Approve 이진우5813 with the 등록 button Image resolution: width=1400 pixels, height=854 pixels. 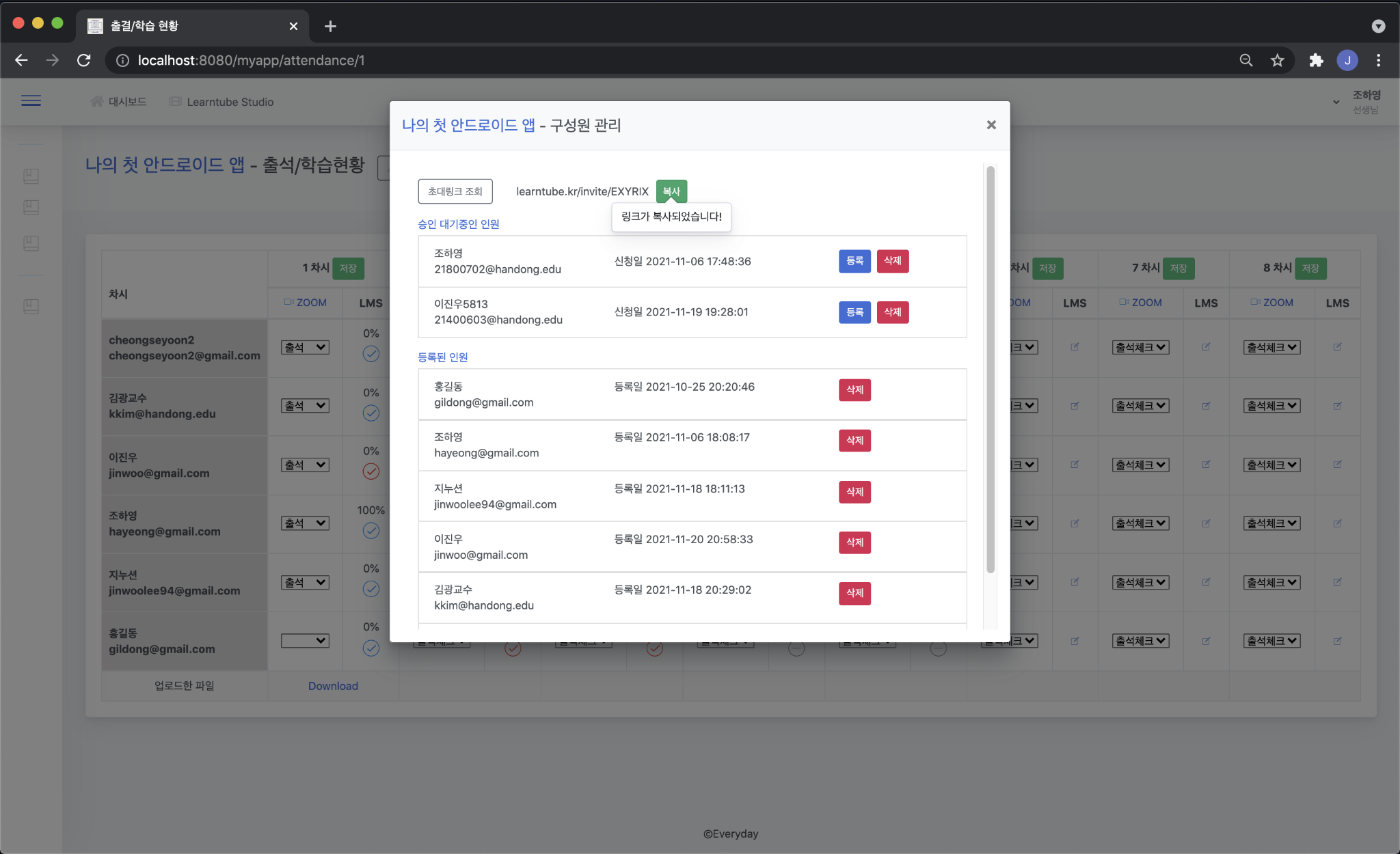click(854, 312)
